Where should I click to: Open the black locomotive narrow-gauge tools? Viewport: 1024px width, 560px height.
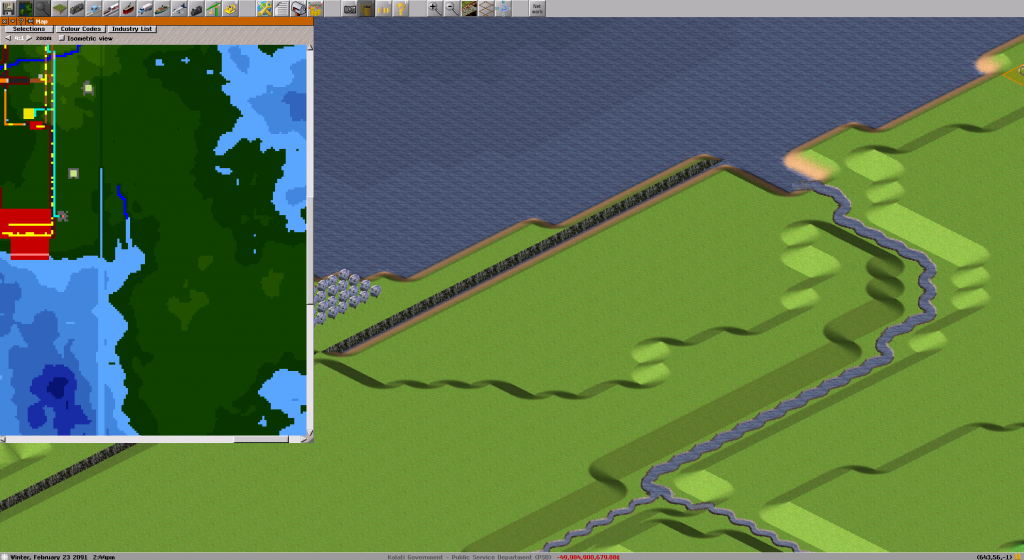click(195, 8)
